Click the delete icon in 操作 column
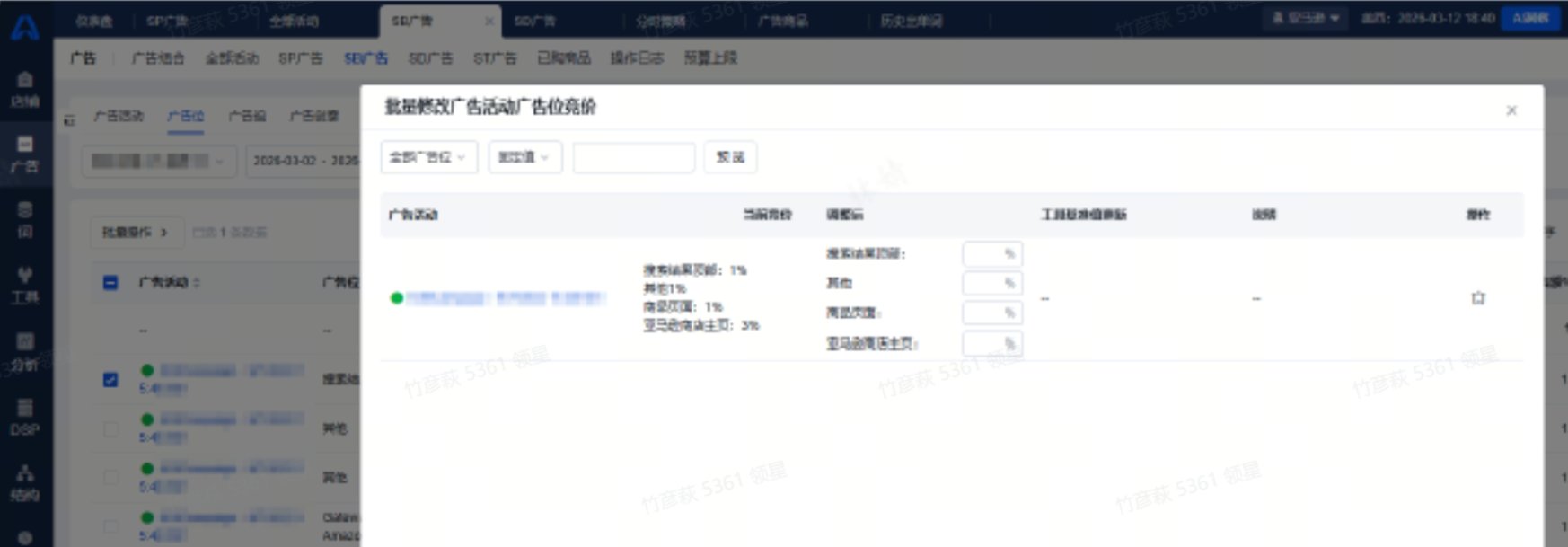1568x547 pixels. click(x=1477, y=298)
